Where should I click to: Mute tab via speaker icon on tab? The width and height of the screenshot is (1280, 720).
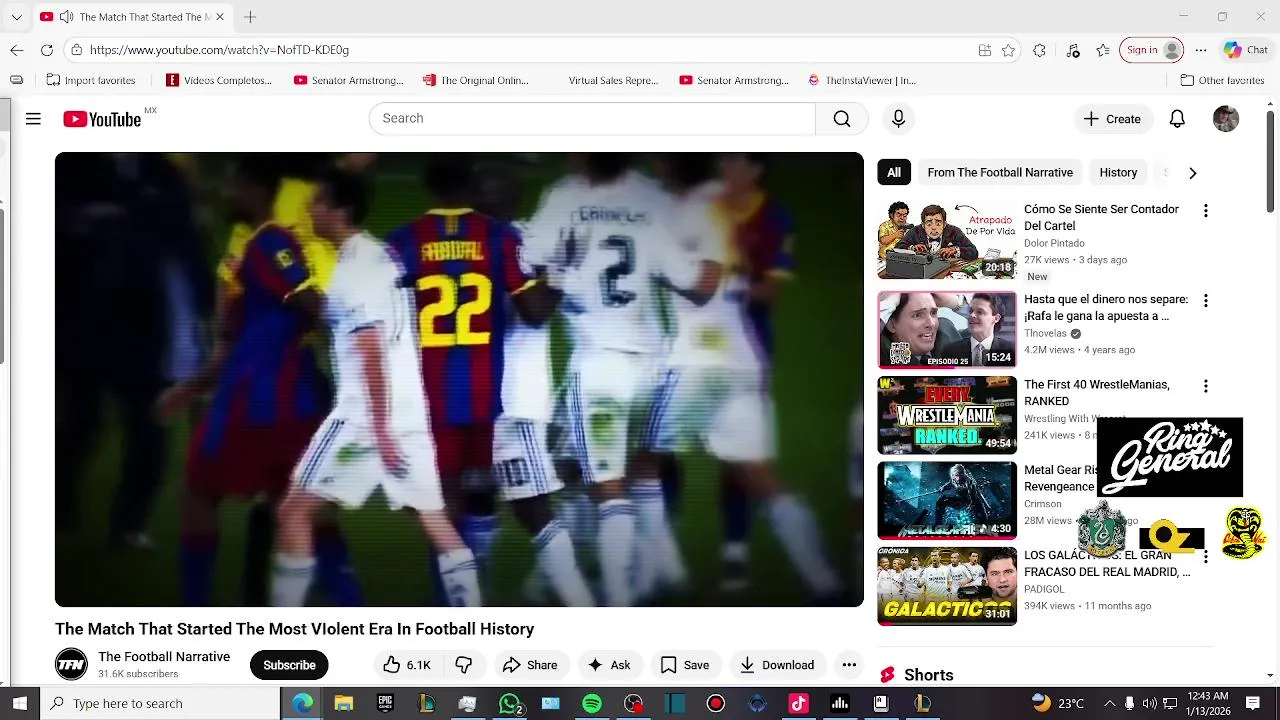[x=66, y=17]
